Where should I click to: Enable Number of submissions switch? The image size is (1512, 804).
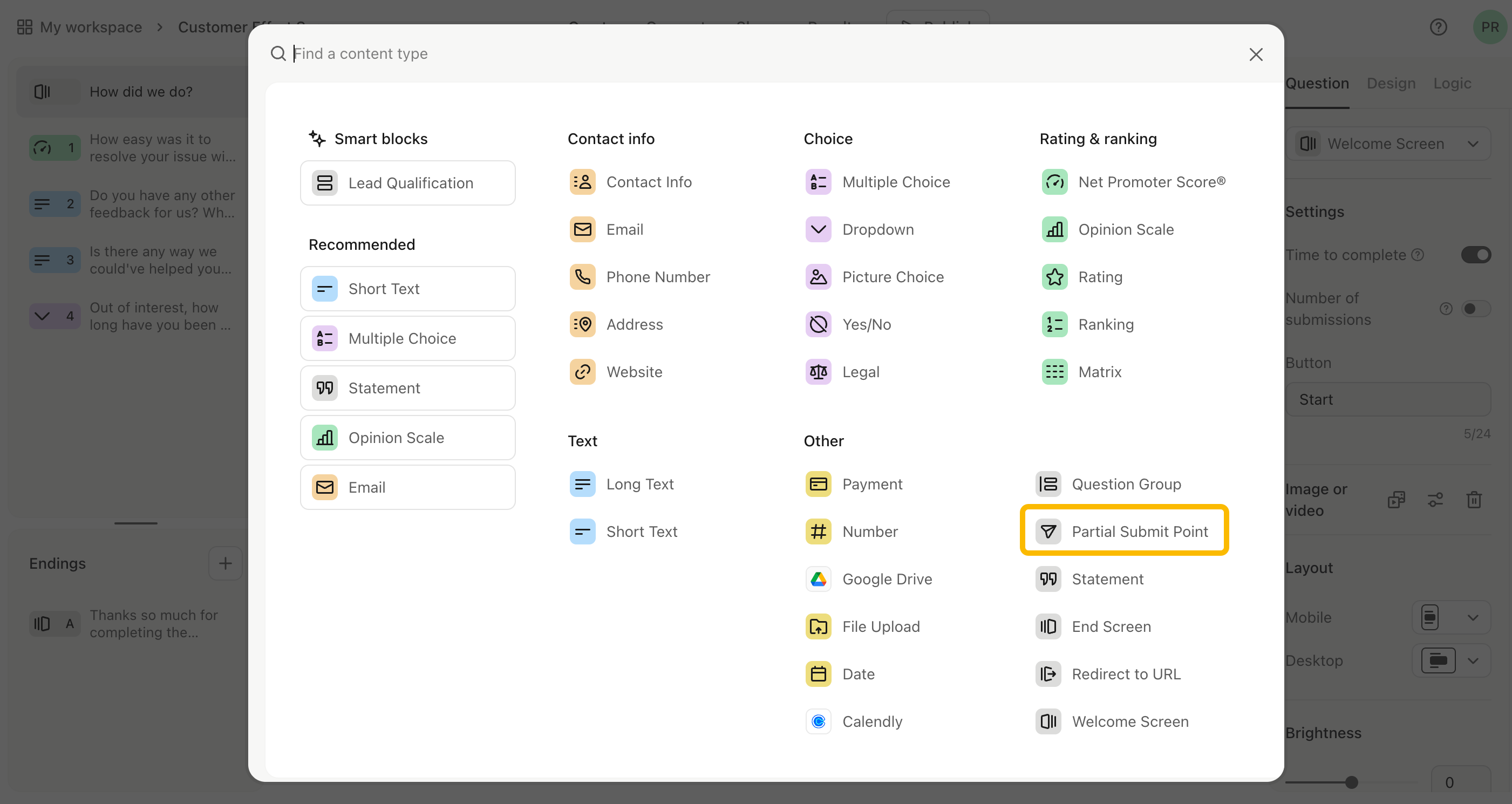tap(1476, 309)
